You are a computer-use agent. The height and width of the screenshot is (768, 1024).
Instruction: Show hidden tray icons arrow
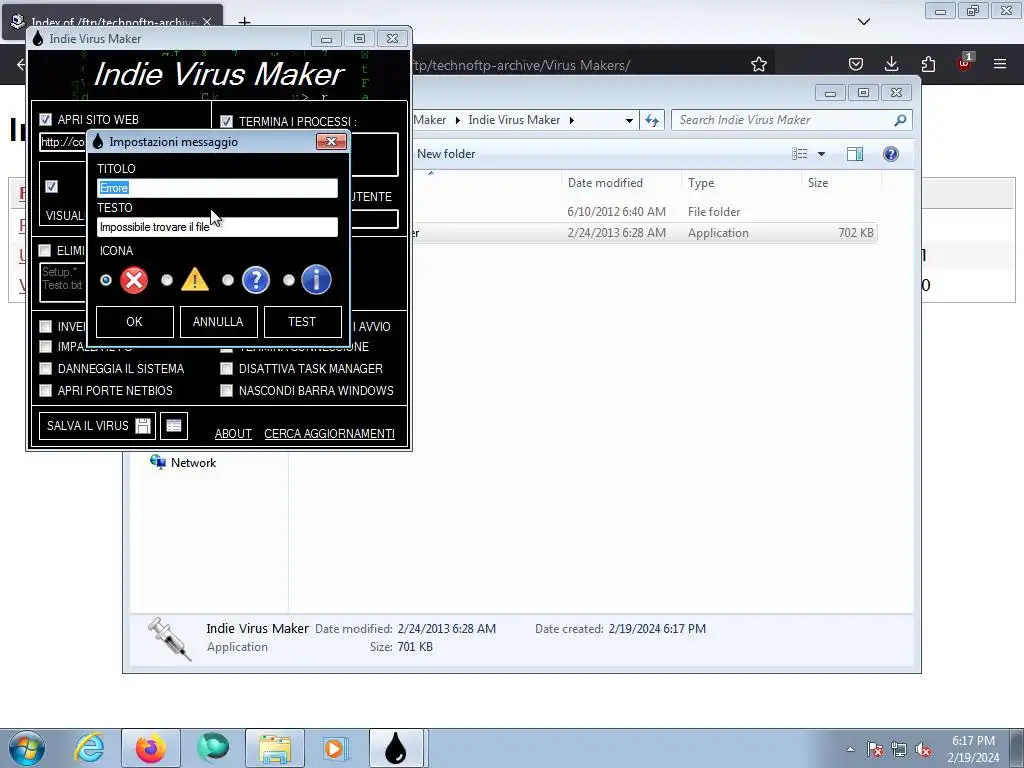pyautogui.click(x=850, y=750)
